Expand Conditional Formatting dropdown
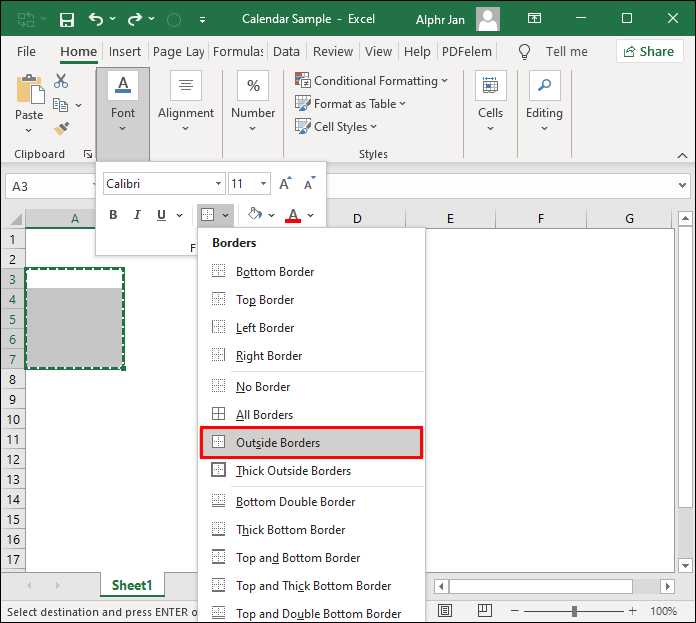Viewport: 696px width, 623px height. [x=372, y=81]
